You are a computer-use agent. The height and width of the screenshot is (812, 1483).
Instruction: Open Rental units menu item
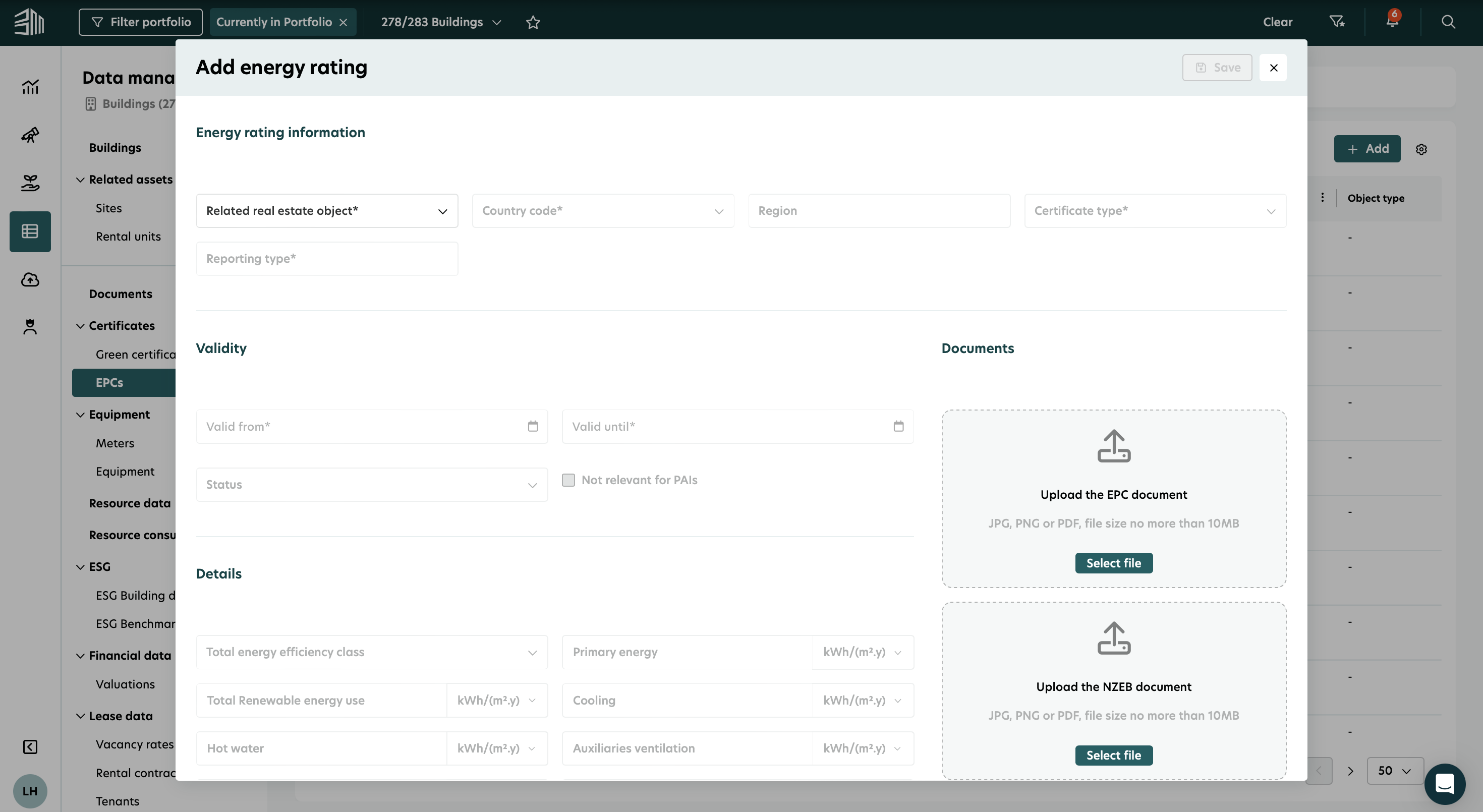128,237
